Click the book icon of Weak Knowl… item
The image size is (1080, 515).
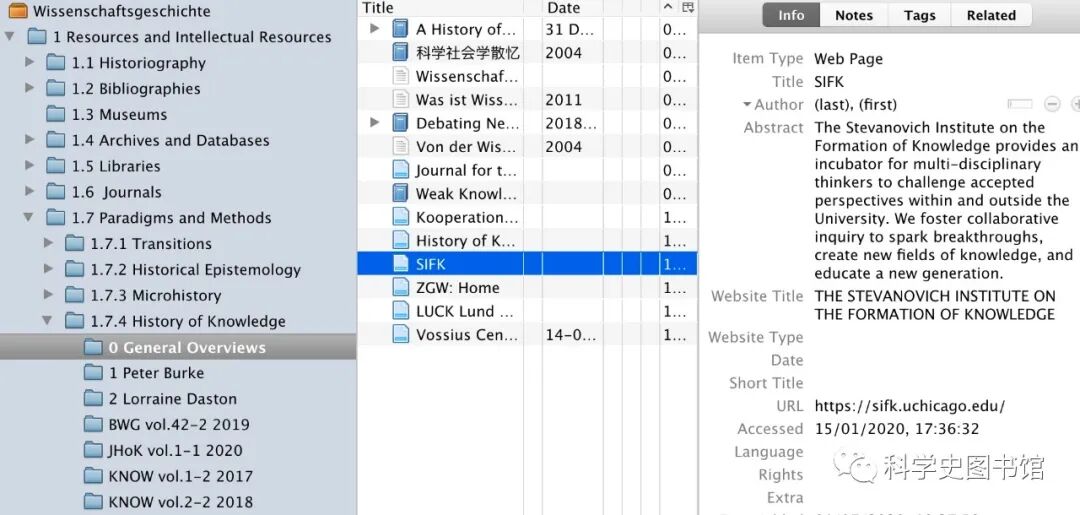[400, 193]
